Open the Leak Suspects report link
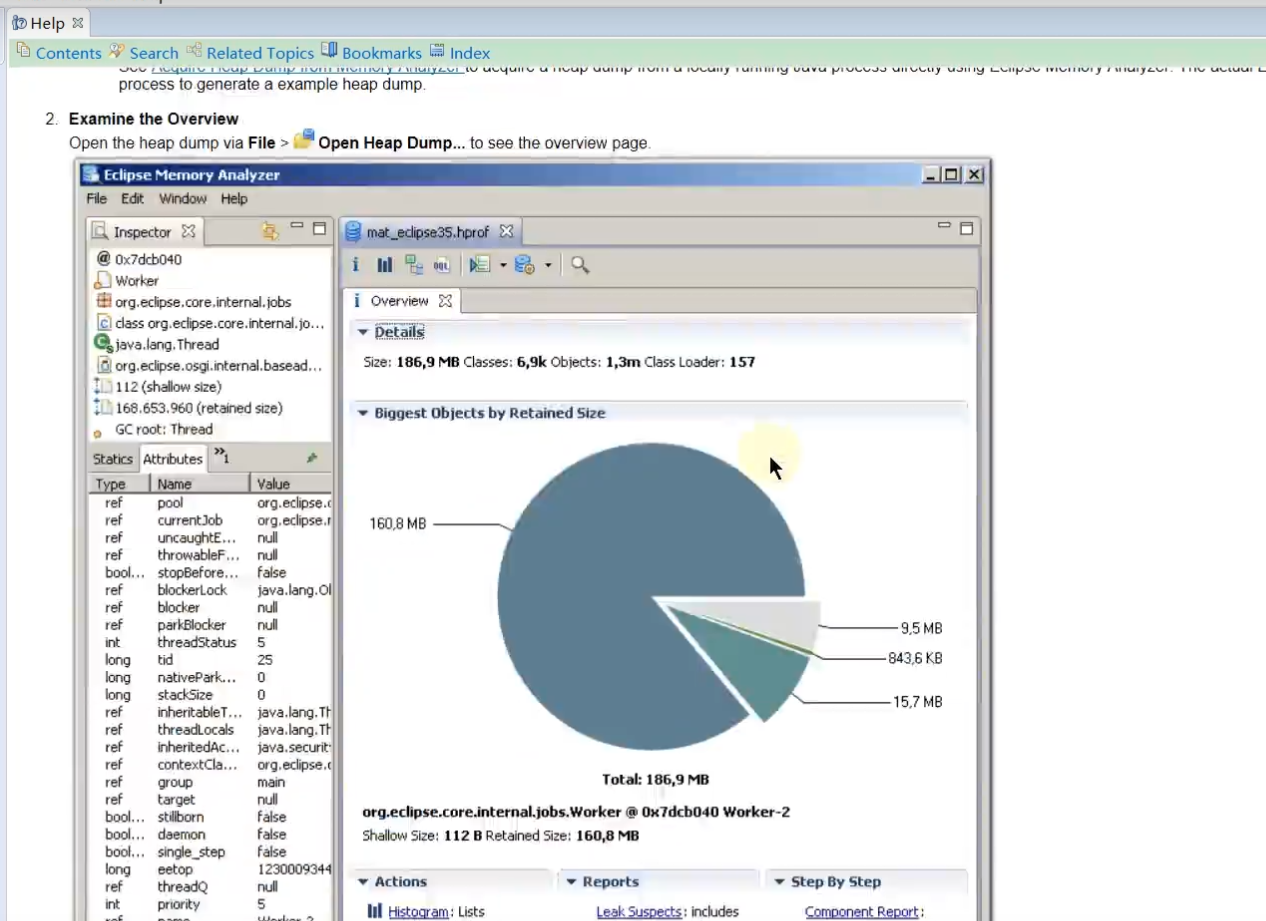 639,912
